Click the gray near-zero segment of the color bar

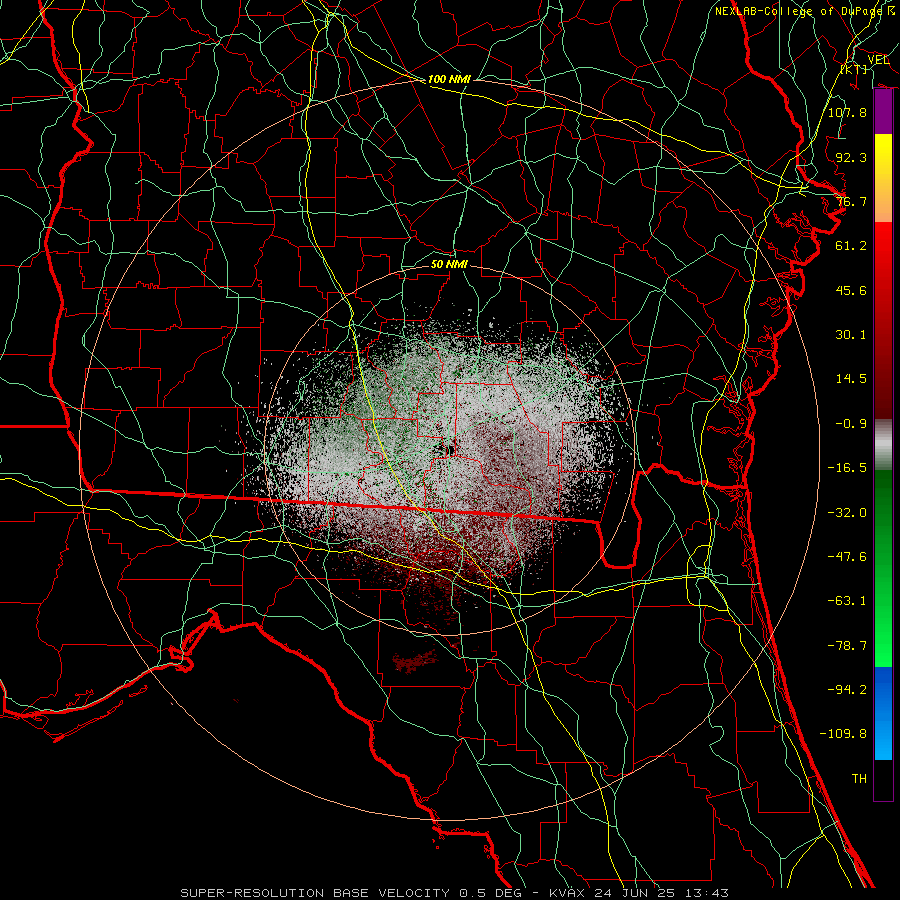883,445
